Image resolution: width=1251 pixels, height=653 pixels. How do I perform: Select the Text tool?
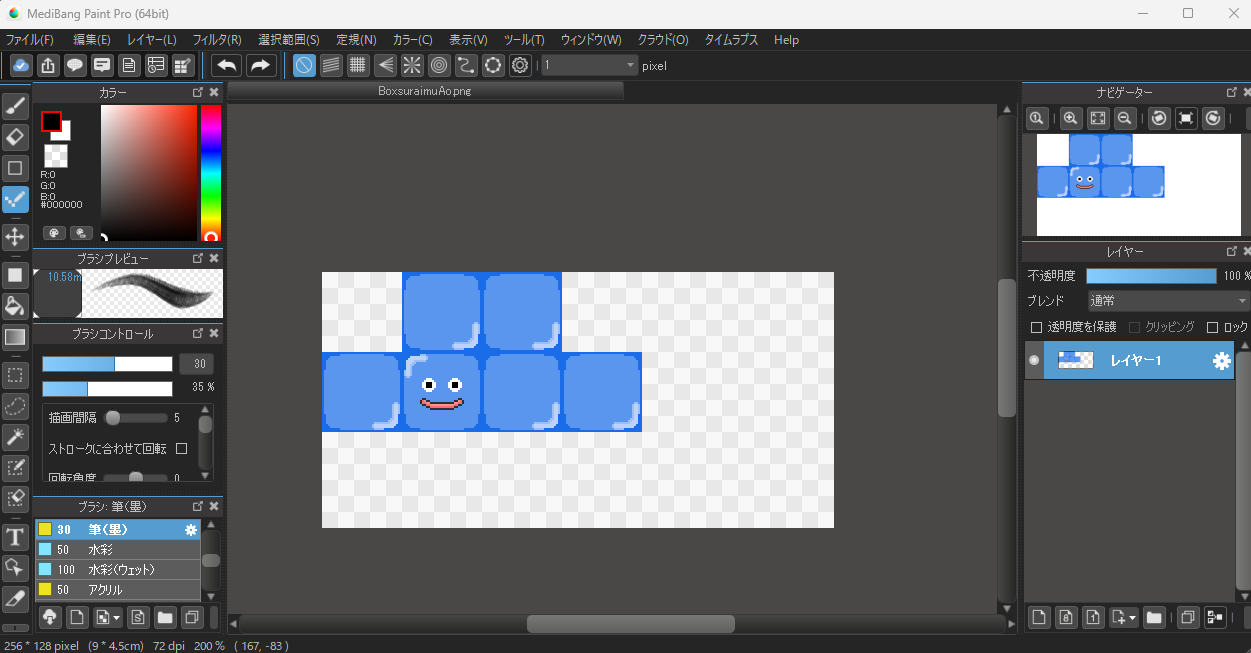click(x=15, y=537)
